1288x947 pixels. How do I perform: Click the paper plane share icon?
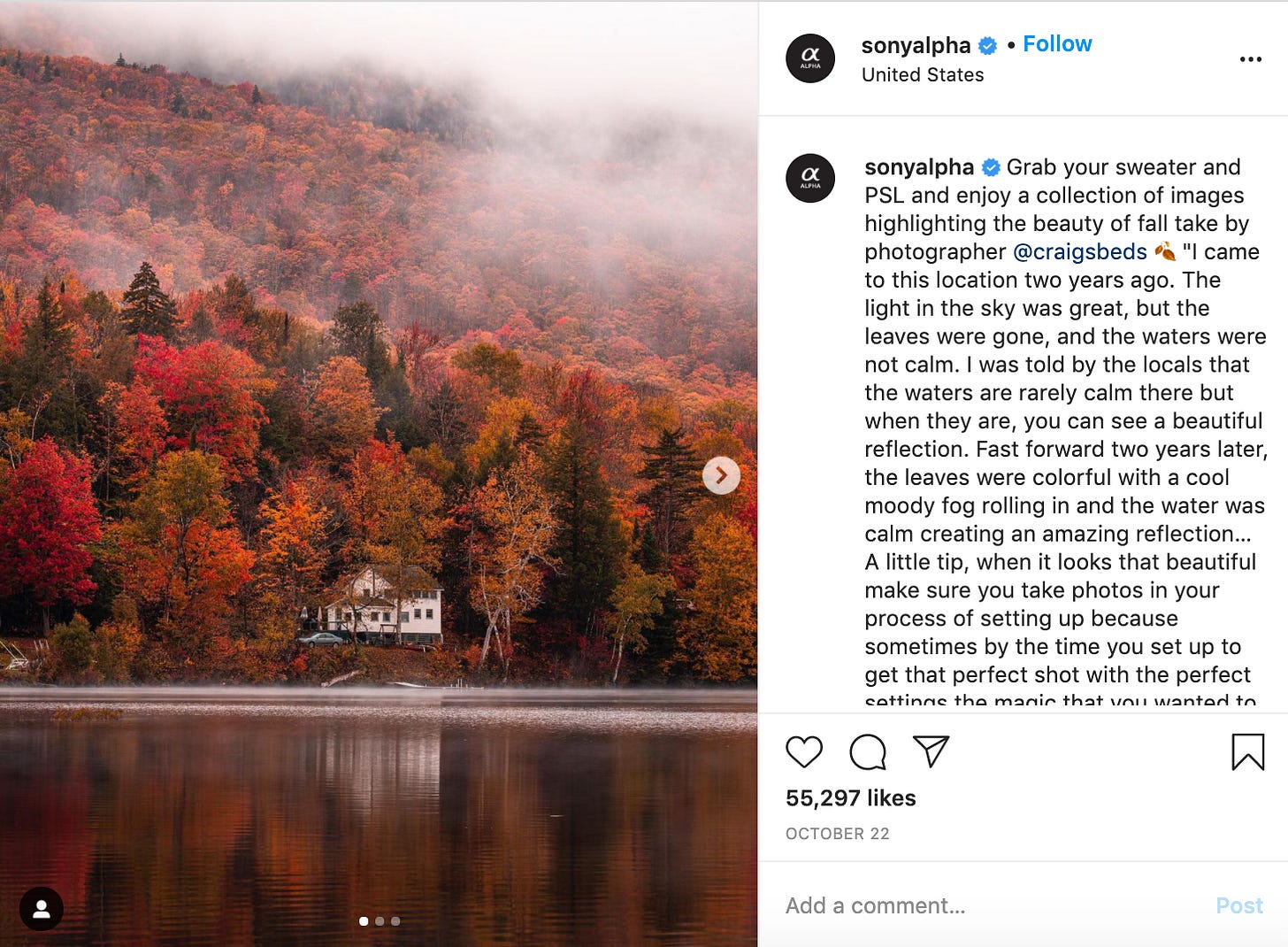(x=931, y=751)
